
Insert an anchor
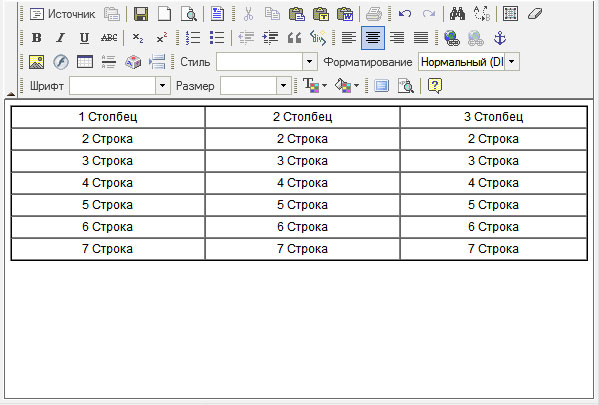[500, 38]
